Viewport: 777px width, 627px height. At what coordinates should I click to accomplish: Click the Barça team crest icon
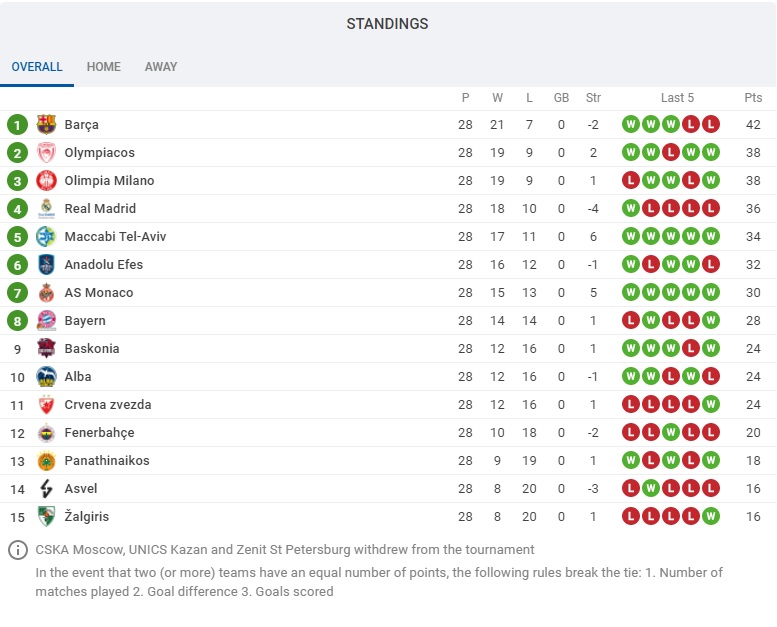46,124
